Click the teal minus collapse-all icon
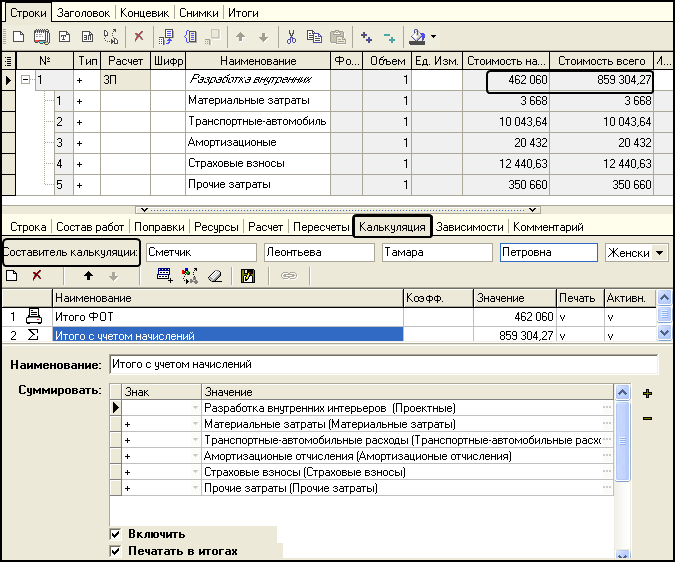The height and width of the screenshot is (562, 675). pyautogui.click(x=389, y=38)
